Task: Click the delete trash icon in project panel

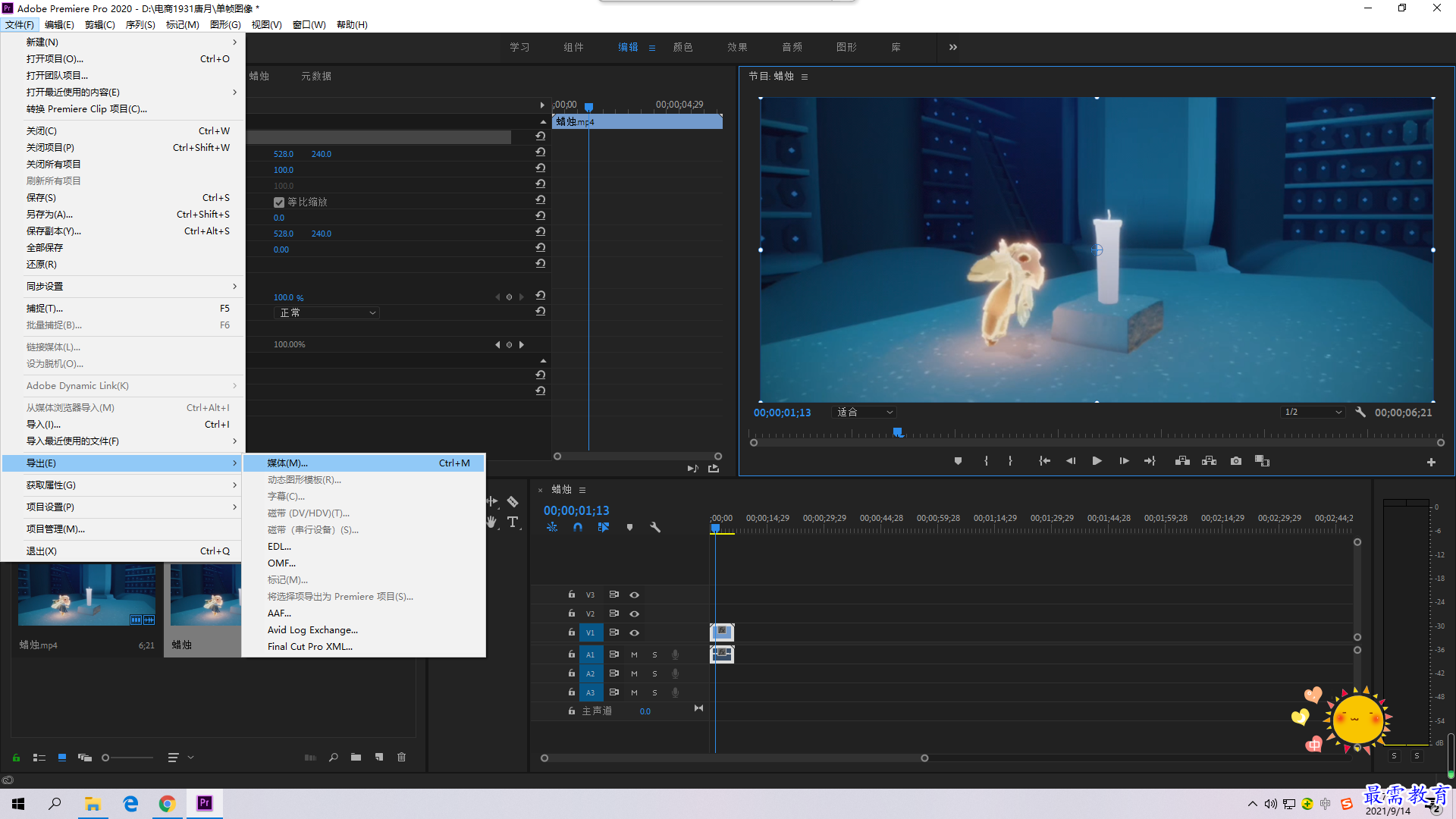Action: point(402,757)
